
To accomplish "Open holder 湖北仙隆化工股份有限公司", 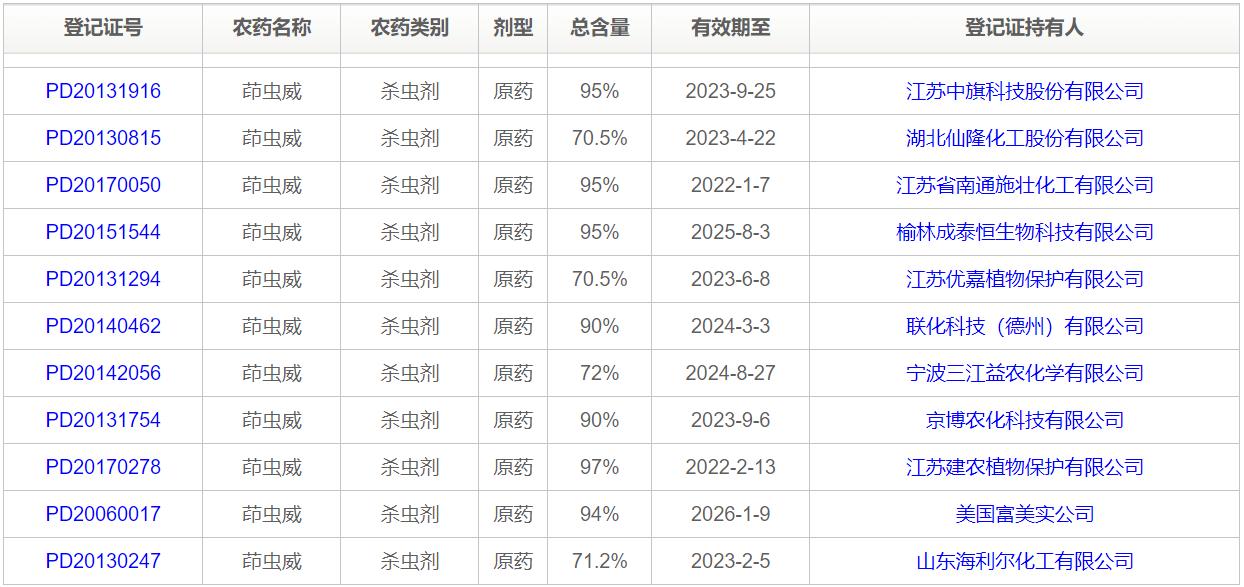I will coord(1025,138).
